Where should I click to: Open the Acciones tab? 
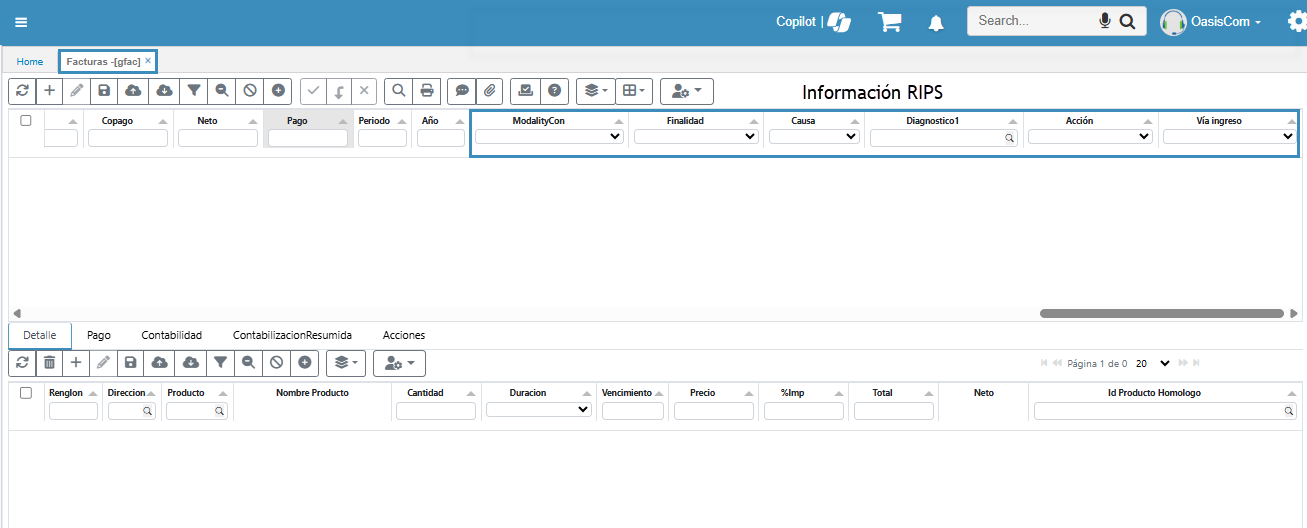pos(403,335)
